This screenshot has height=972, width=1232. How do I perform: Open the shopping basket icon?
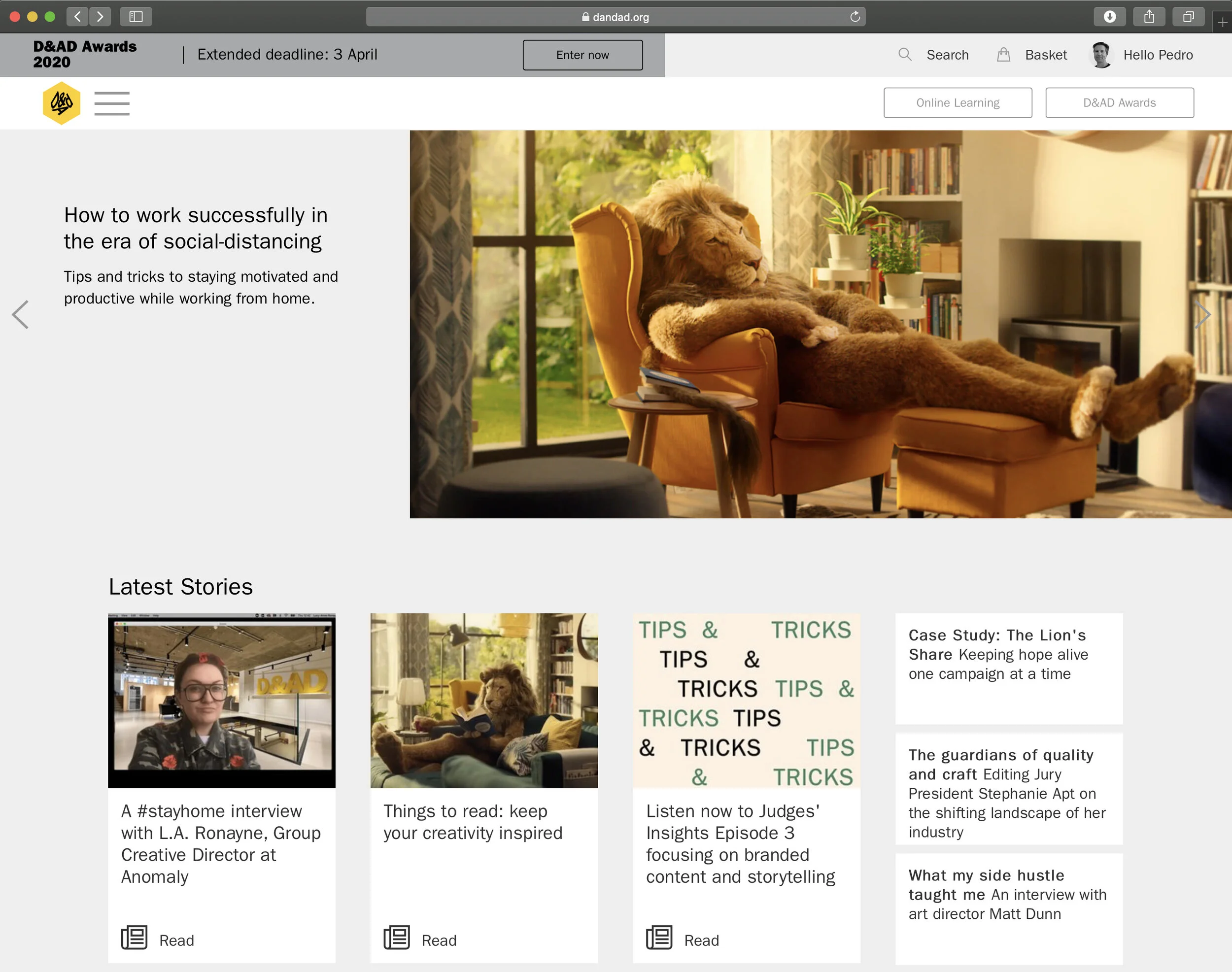[1003, 55]
